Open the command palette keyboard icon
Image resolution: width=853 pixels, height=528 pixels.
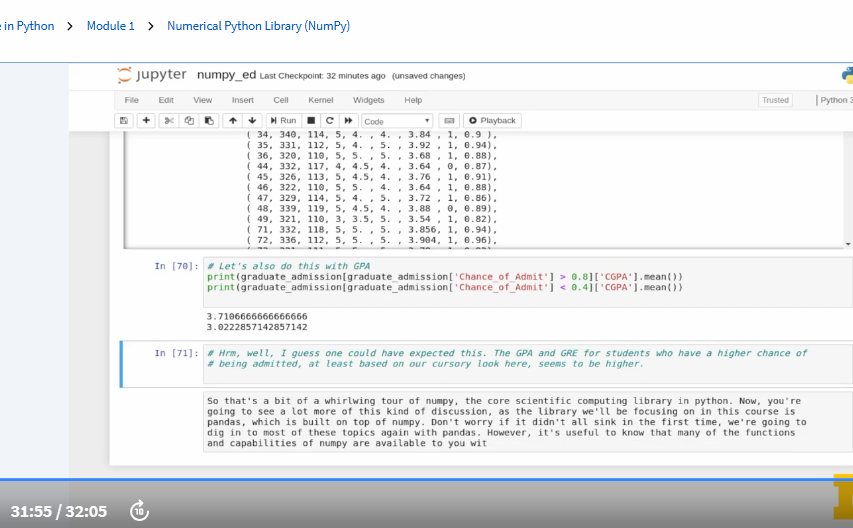[x=449, y=121]
